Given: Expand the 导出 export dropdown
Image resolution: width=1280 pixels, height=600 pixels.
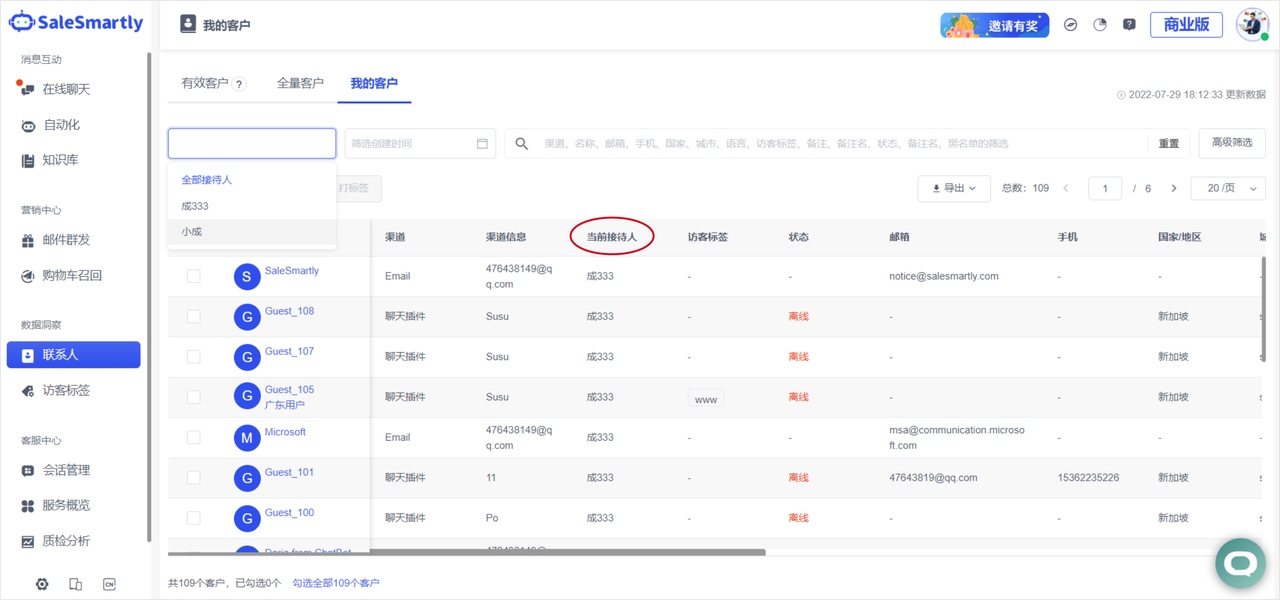Looking at the screenshot, I should click(x=954, y=188).
